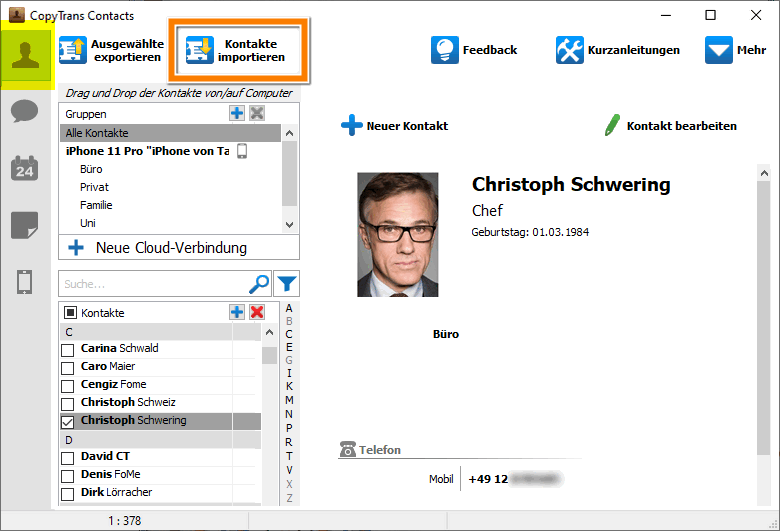Screen dimensions: 780x531
Task: Open the Messages speech bubble section
Action: [24, 111]
